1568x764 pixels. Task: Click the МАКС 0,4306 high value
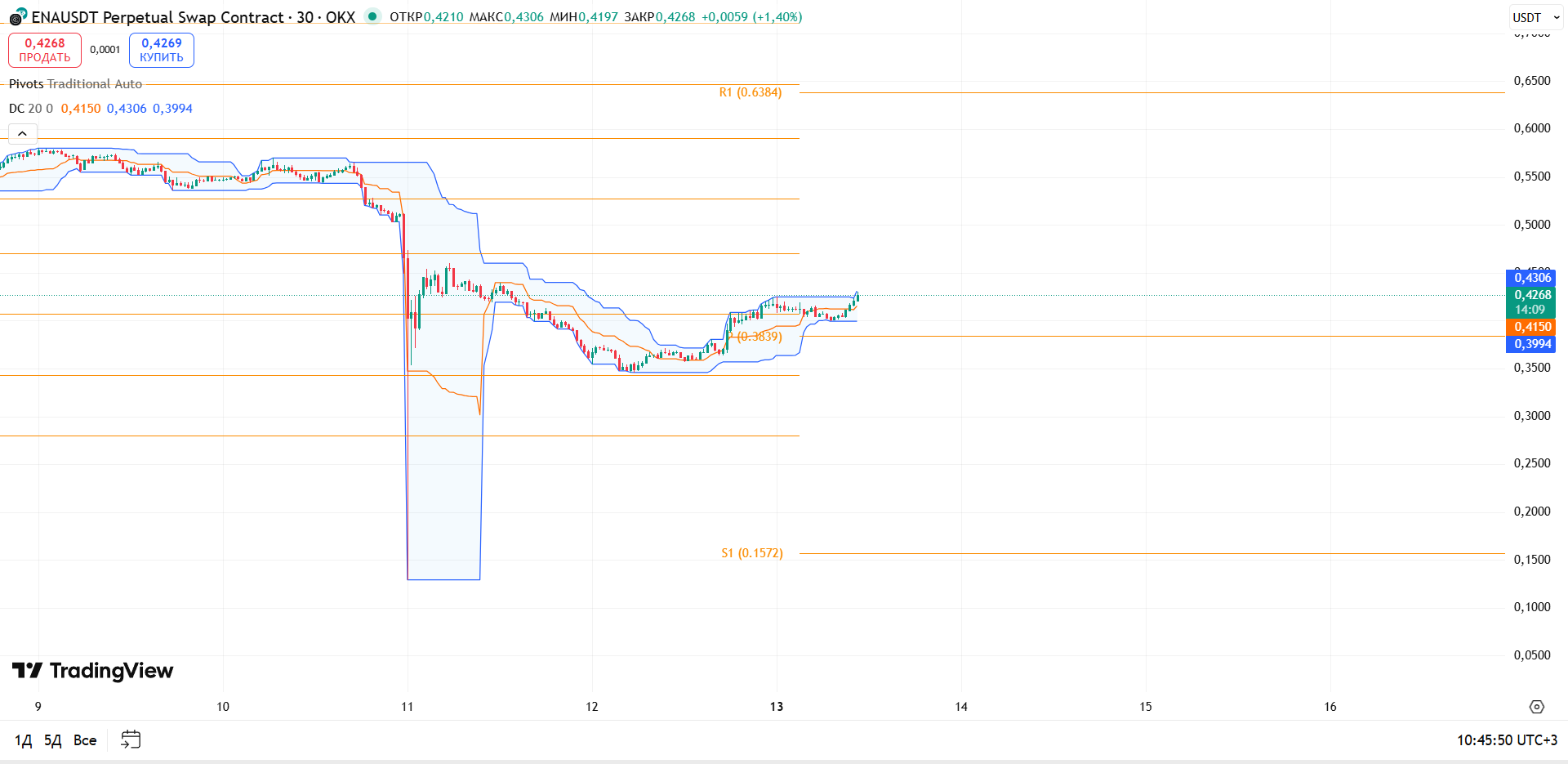(506, 17)
